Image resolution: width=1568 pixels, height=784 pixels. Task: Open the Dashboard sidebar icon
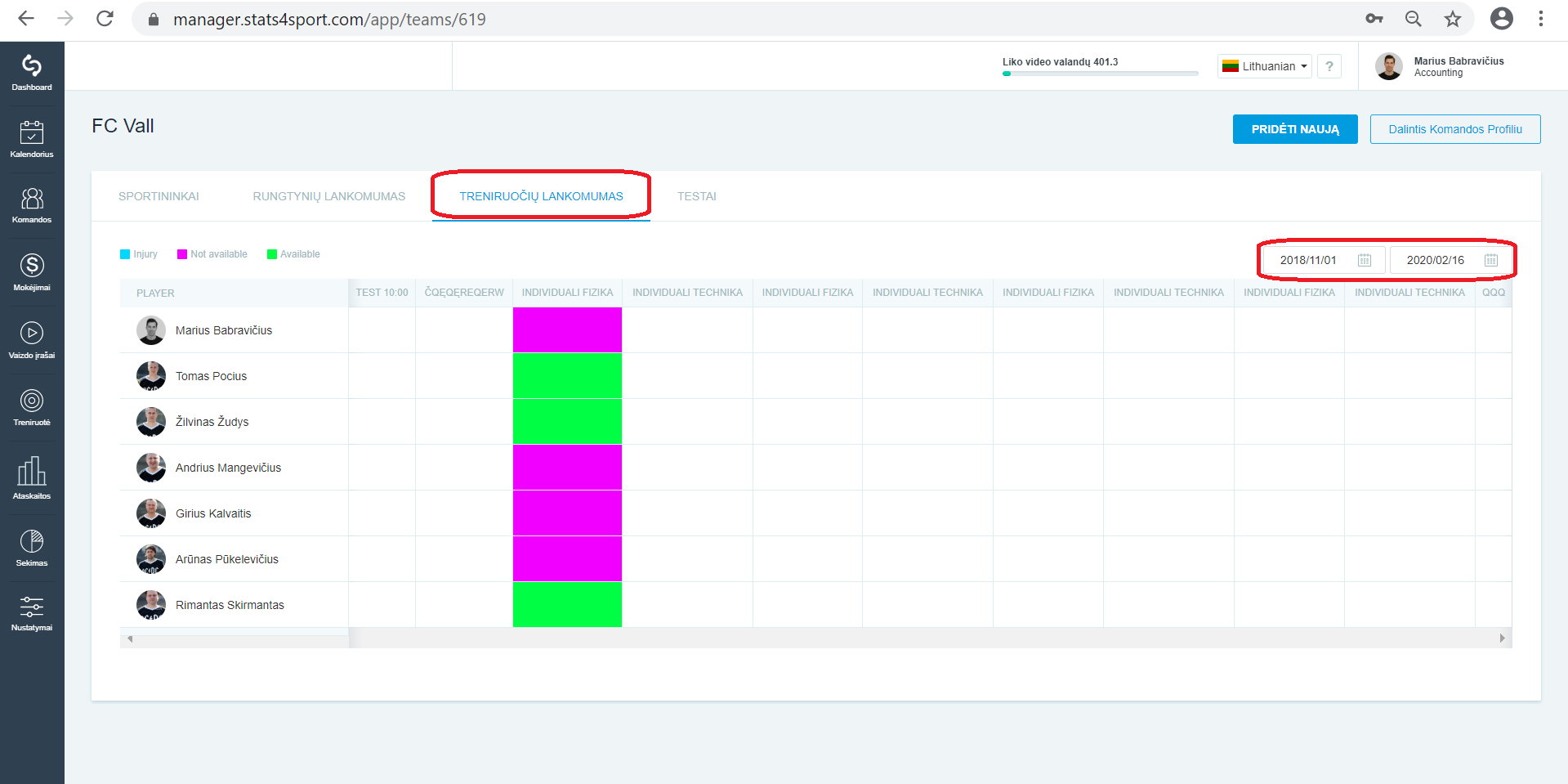click(32, 73)
